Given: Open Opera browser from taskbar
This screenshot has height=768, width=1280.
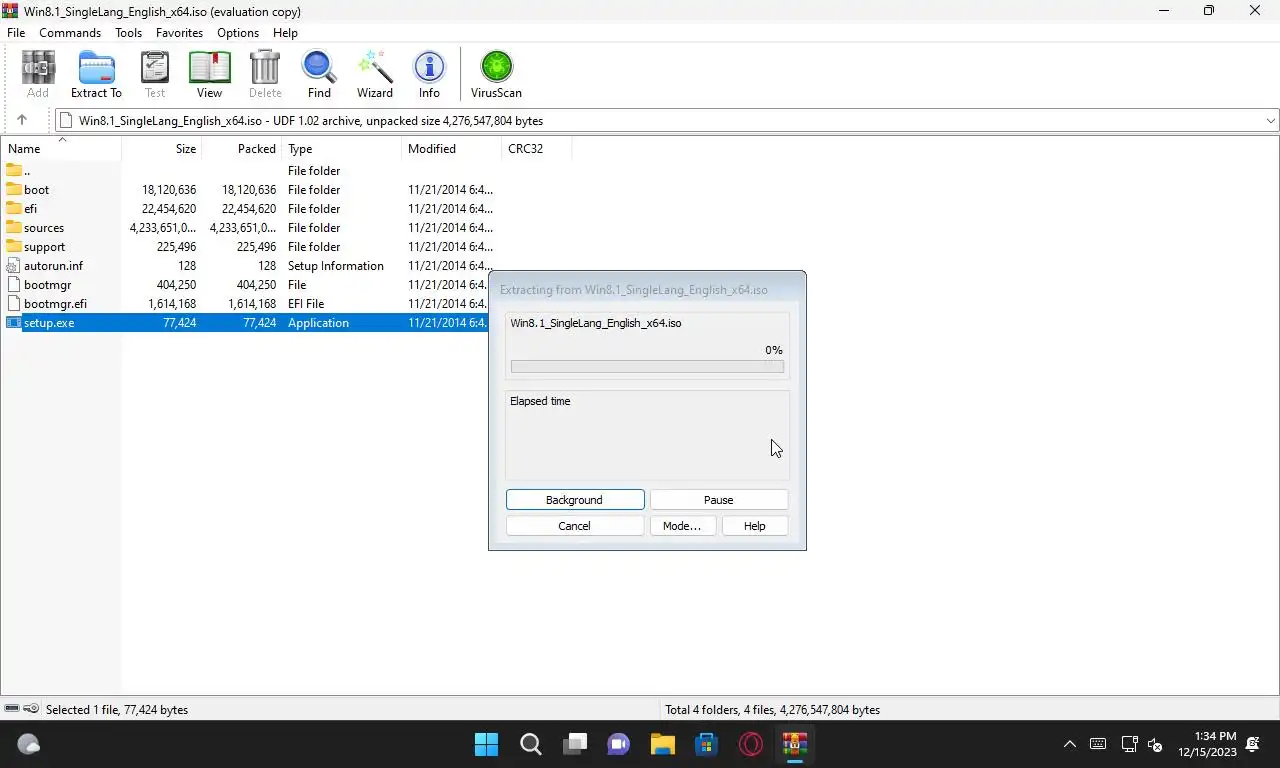Looking at the screenshot, I should (x=751, y=744).
